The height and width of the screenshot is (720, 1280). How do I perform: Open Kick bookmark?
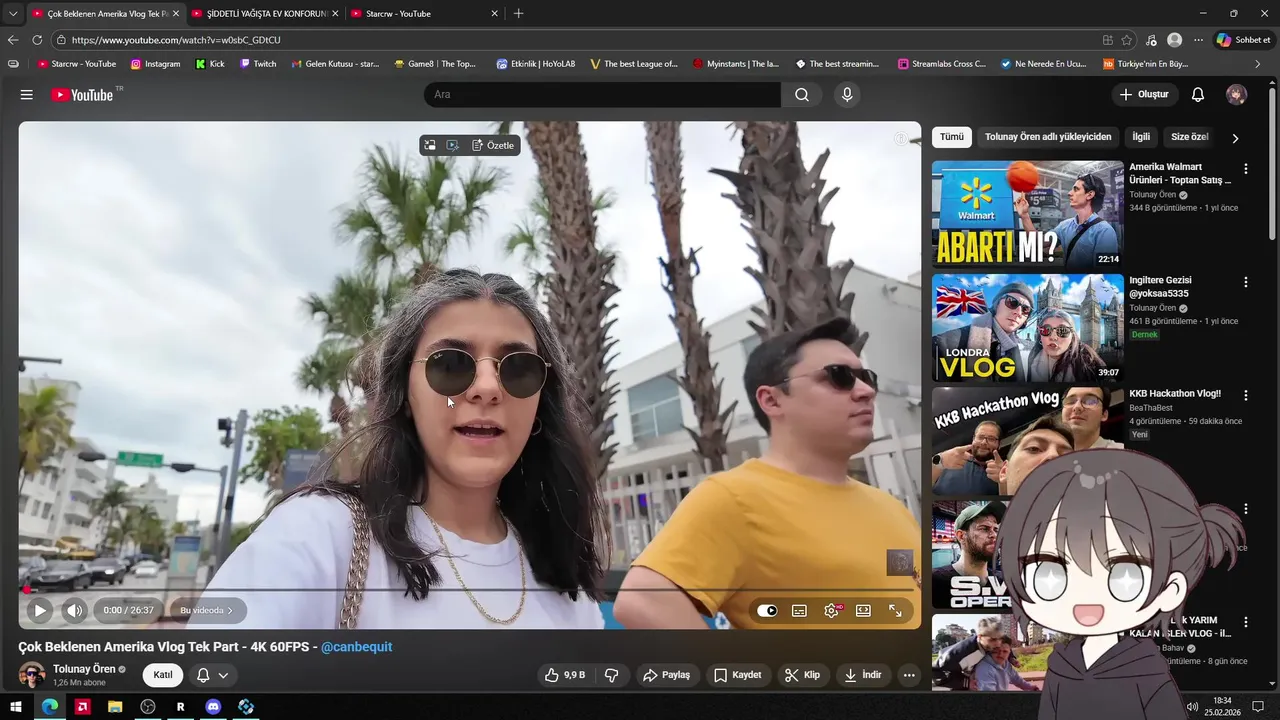(x=210, y=64)
